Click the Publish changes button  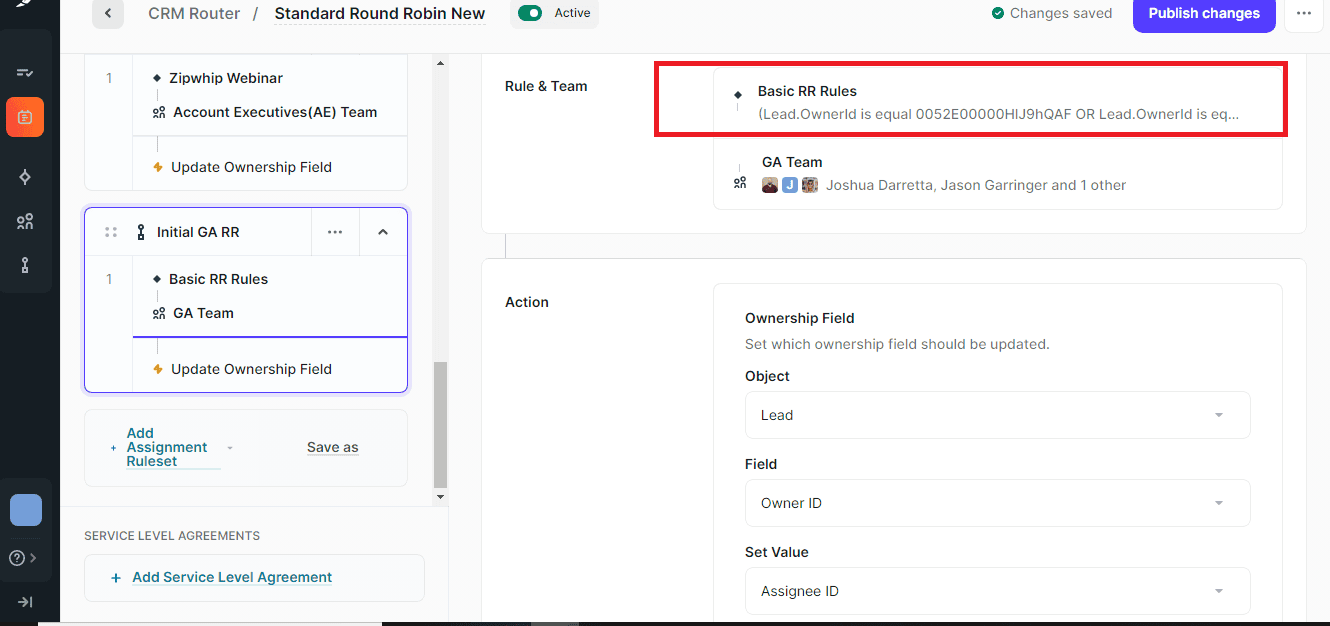point(1203,14)
